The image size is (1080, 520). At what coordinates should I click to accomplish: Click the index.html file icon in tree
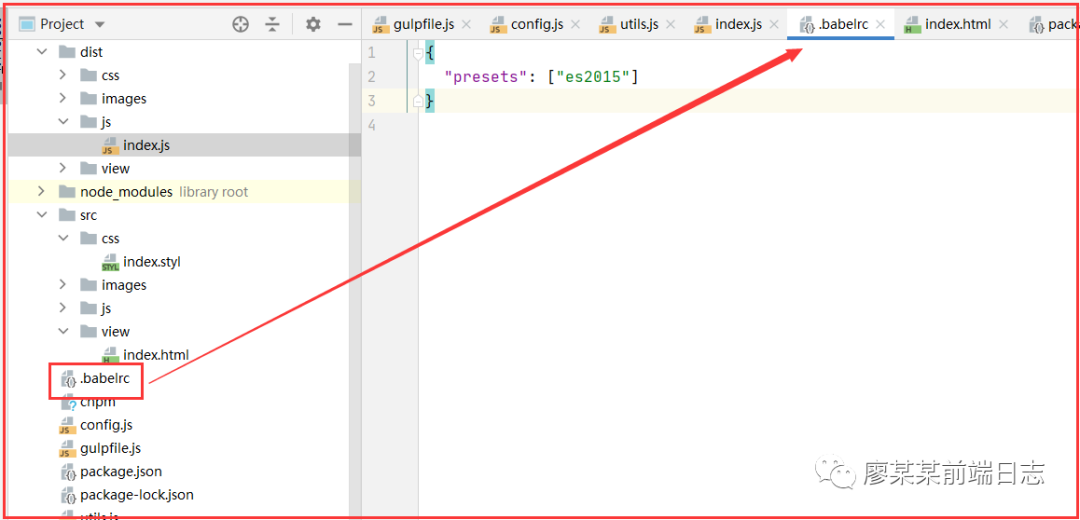click(110, 355)
